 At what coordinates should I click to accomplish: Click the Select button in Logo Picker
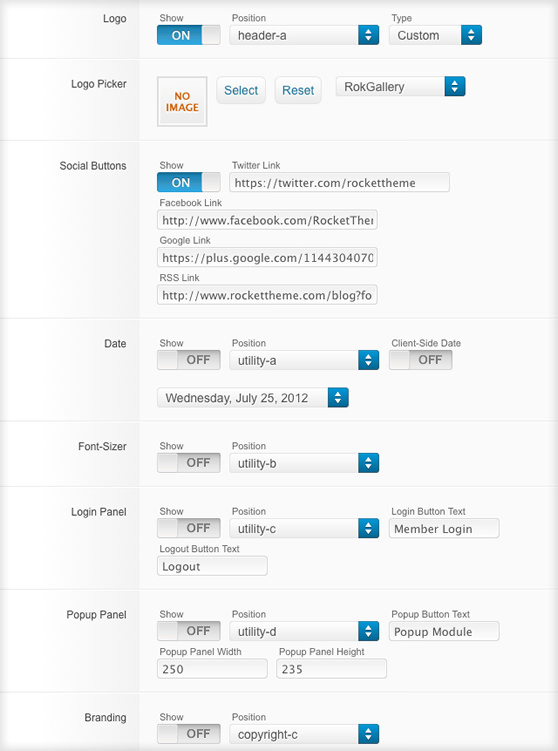241,90
